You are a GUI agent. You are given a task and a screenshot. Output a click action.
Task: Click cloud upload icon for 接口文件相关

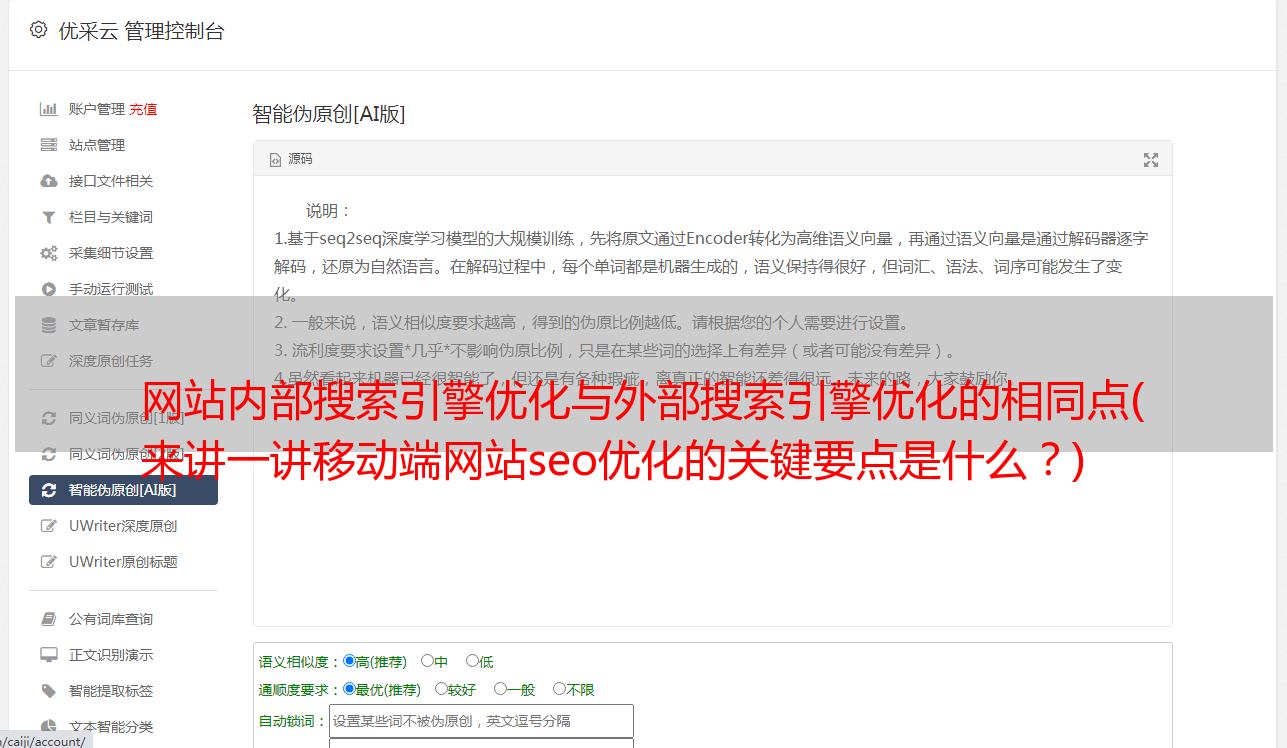pyautogui.click(x=48, y=181)
